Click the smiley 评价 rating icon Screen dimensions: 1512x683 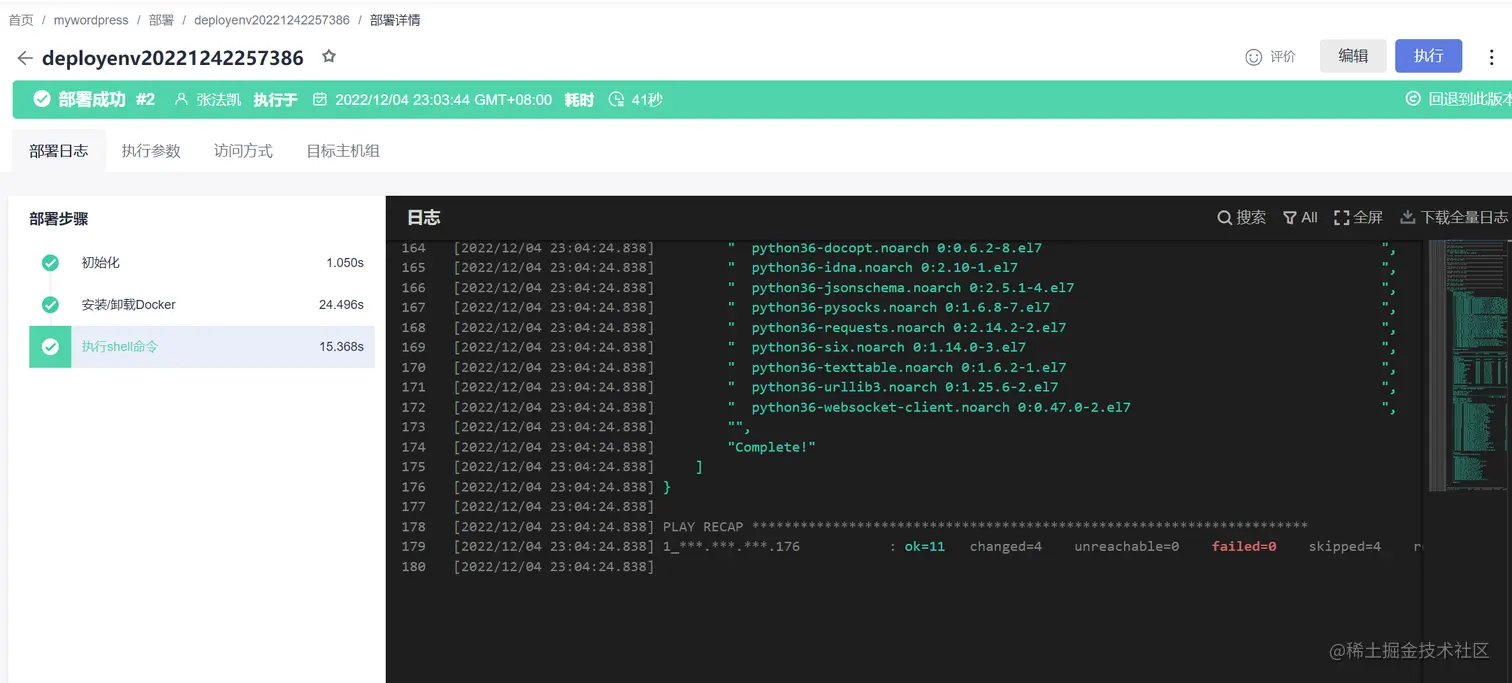tap(1253, 57)
